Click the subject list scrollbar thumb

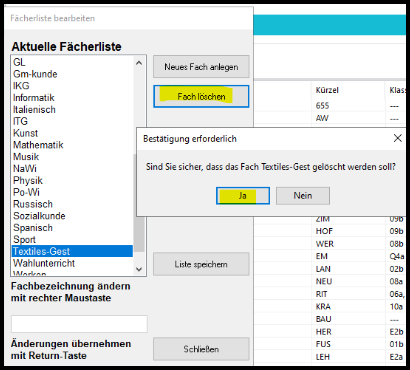tap(139, 203)
